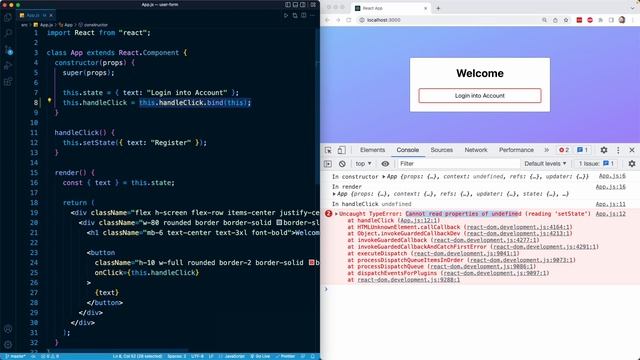Switch to the Sources tab in DevTools
The width and height of the screenshot is (640, 360).
coord(442,150)
